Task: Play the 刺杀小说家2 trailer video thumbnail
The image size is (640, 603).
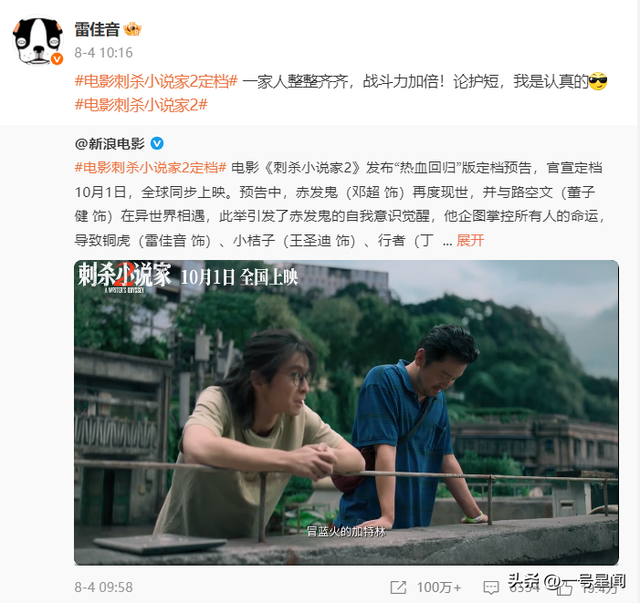Action: tap(346, 412)
